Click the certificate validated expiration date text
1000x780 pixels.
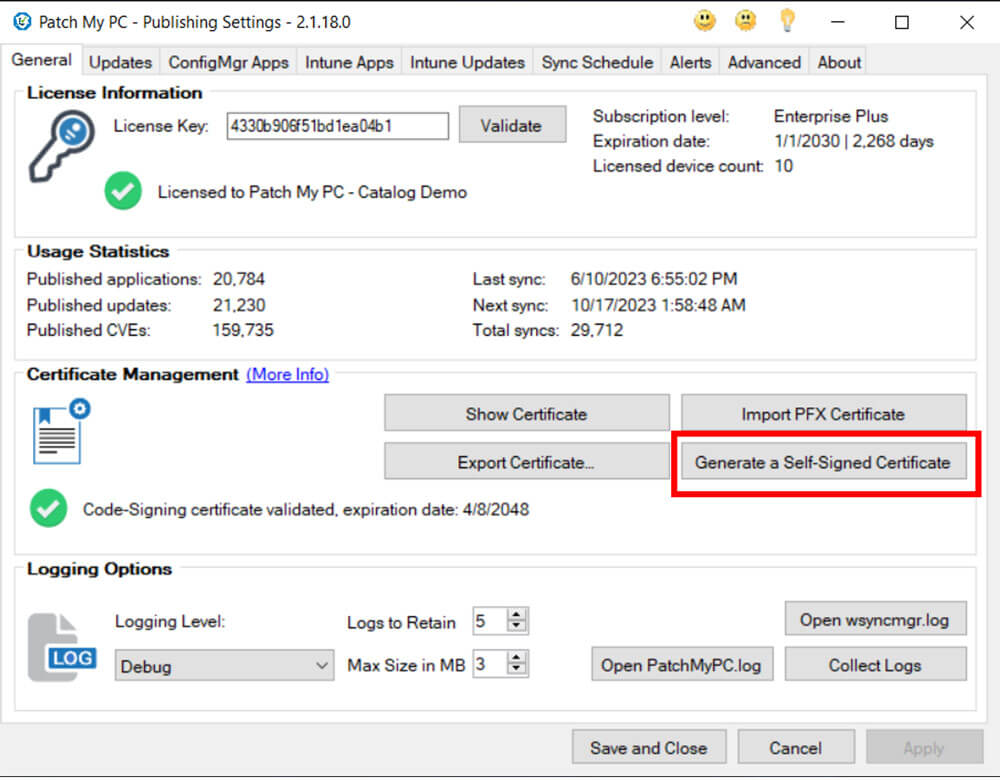306,510
